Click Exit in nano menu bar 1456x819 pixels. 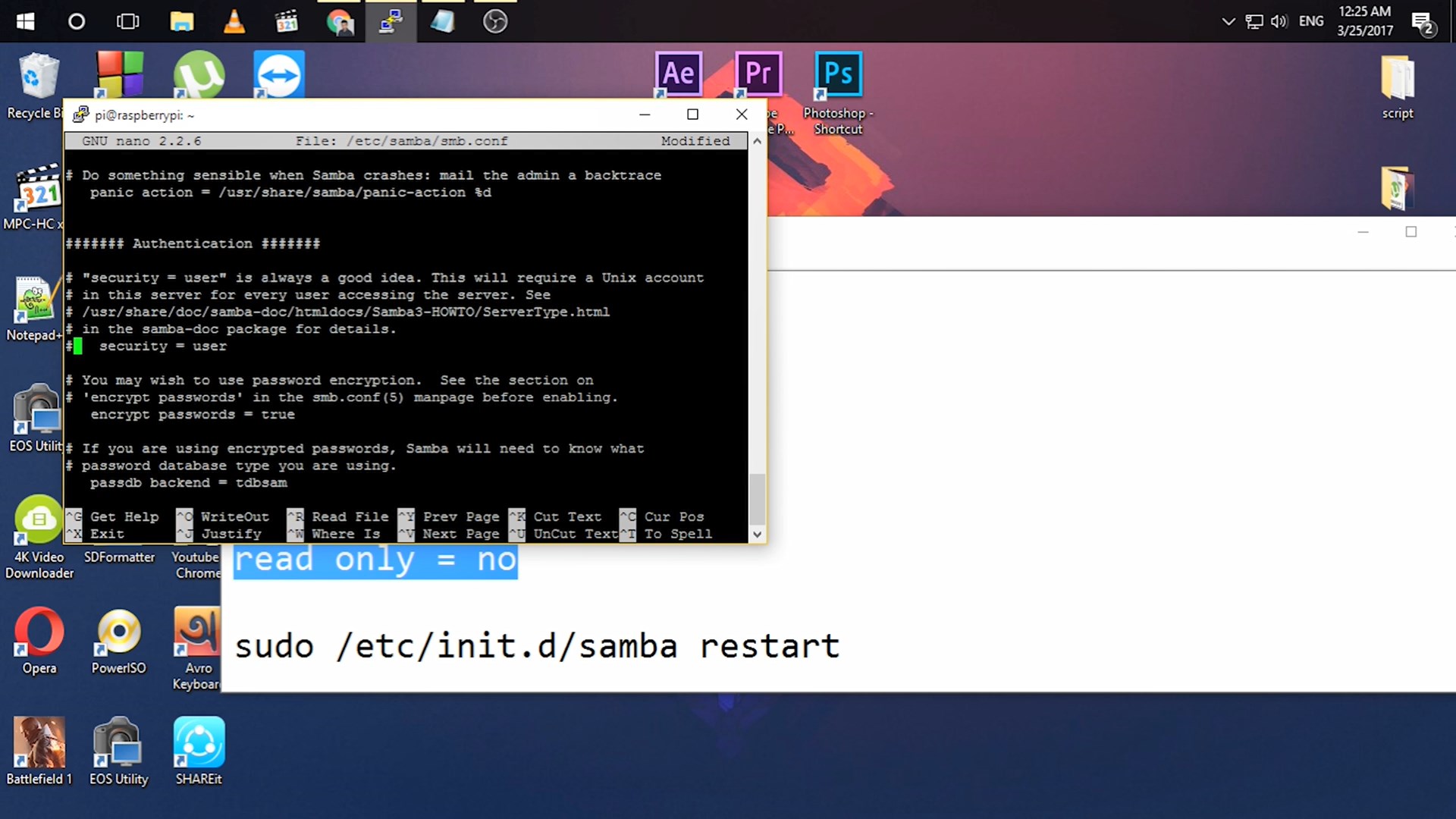106,533
